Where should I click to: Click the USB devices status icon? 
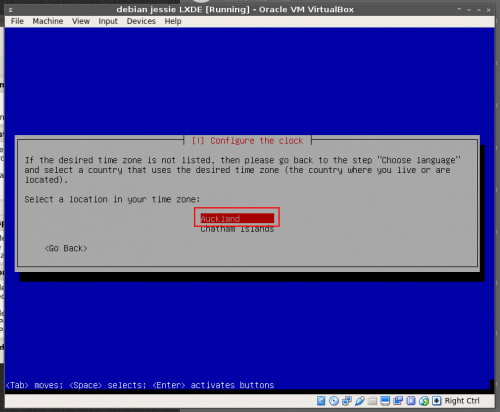click(360, 401)
